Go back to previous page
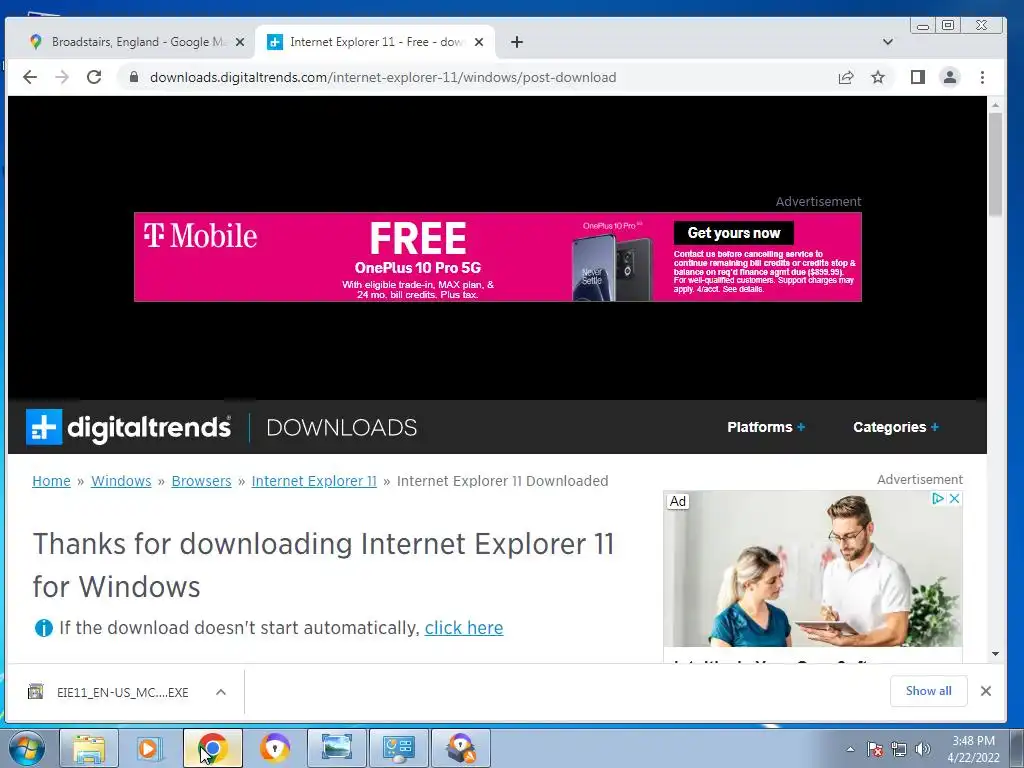 tap(30, 77)
